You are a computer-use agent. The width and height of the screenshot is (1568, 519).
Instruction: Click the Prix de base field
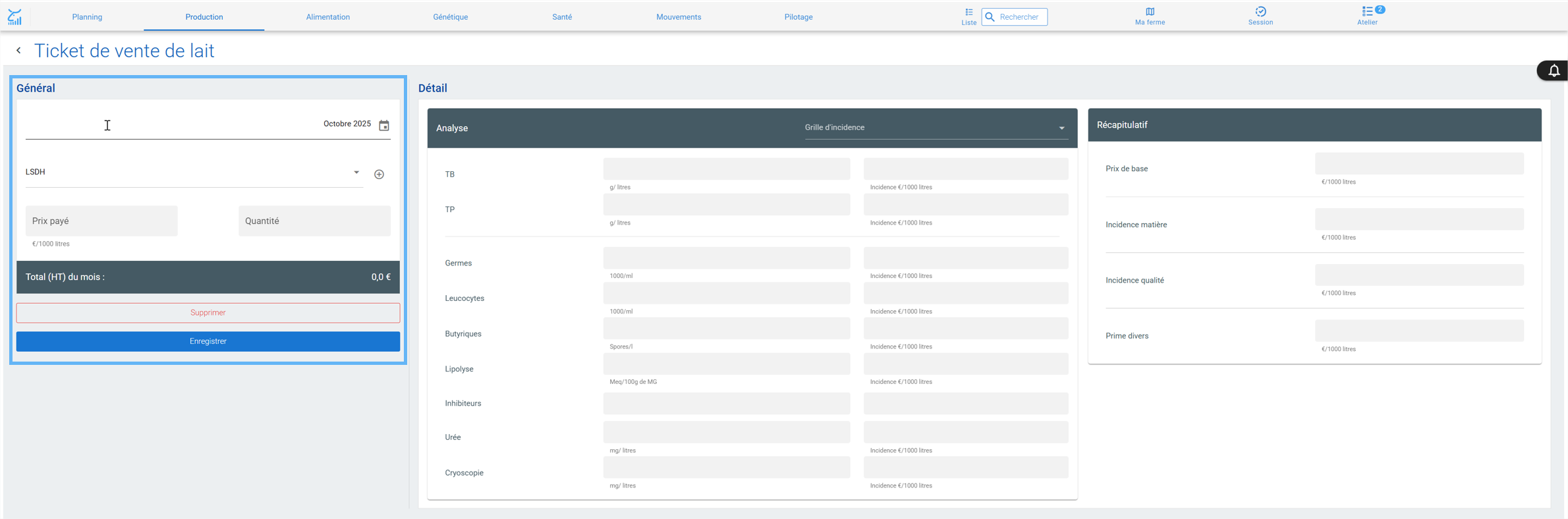tap(1419, 163)
